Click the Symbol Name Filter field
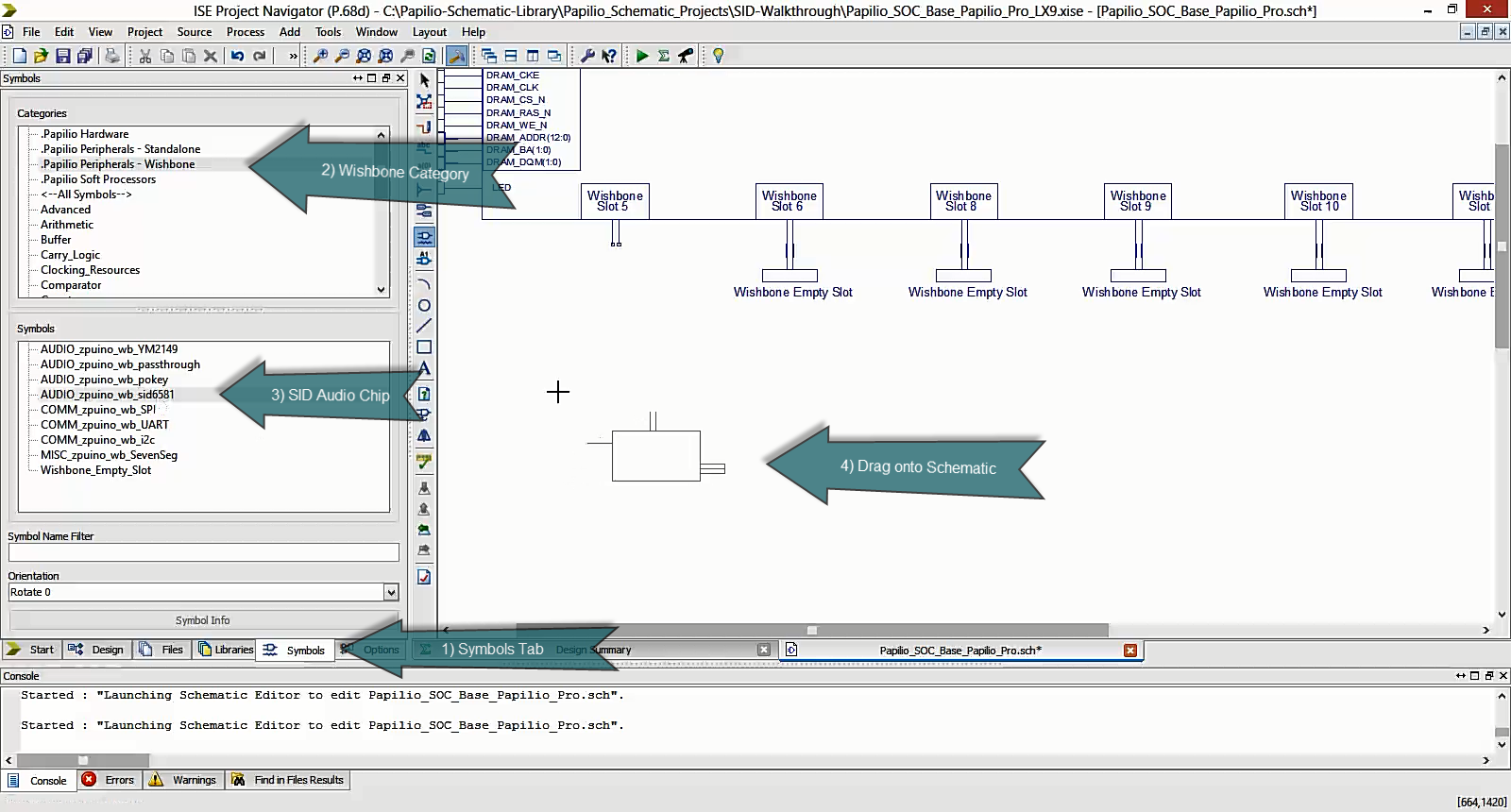This screenshot has height=812, width=1511. [203, 552]
